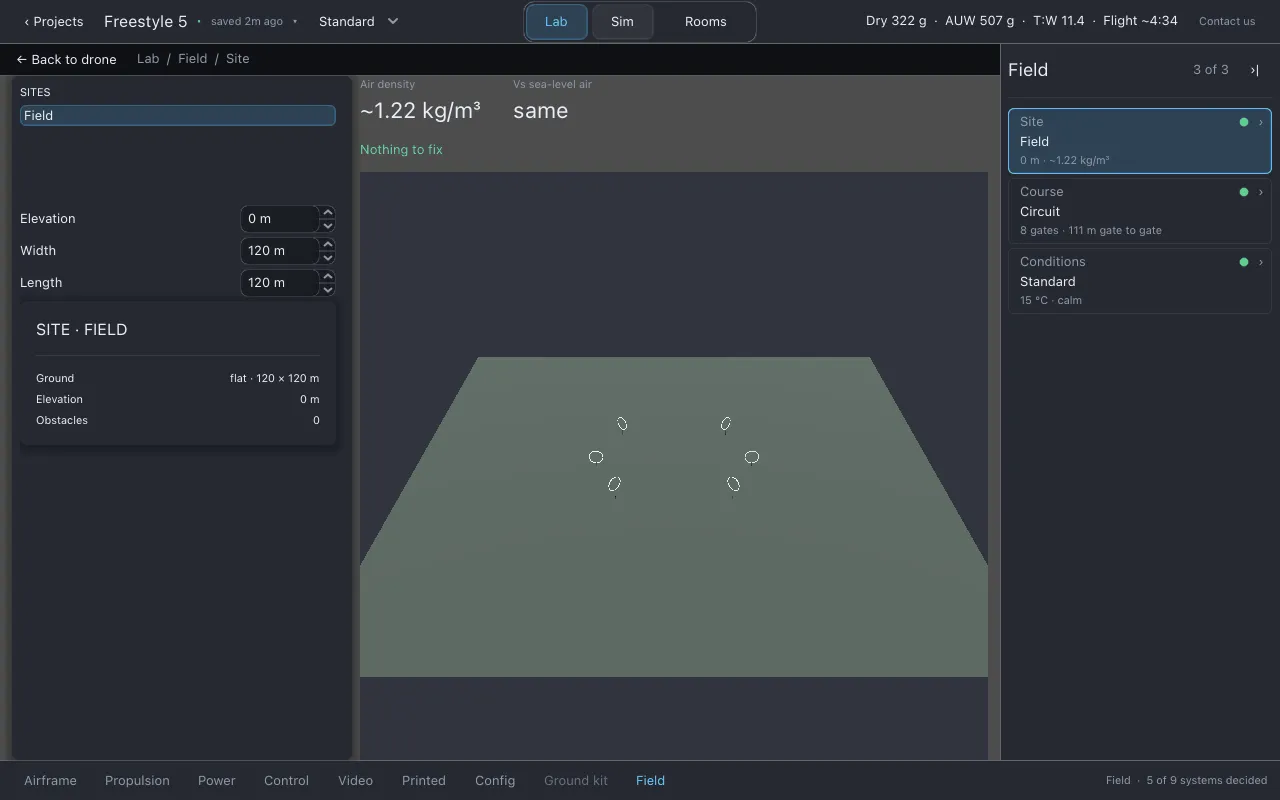Increase the Length value with the up arrow
Screen dimensions: 1280x800
click(328, 277)
